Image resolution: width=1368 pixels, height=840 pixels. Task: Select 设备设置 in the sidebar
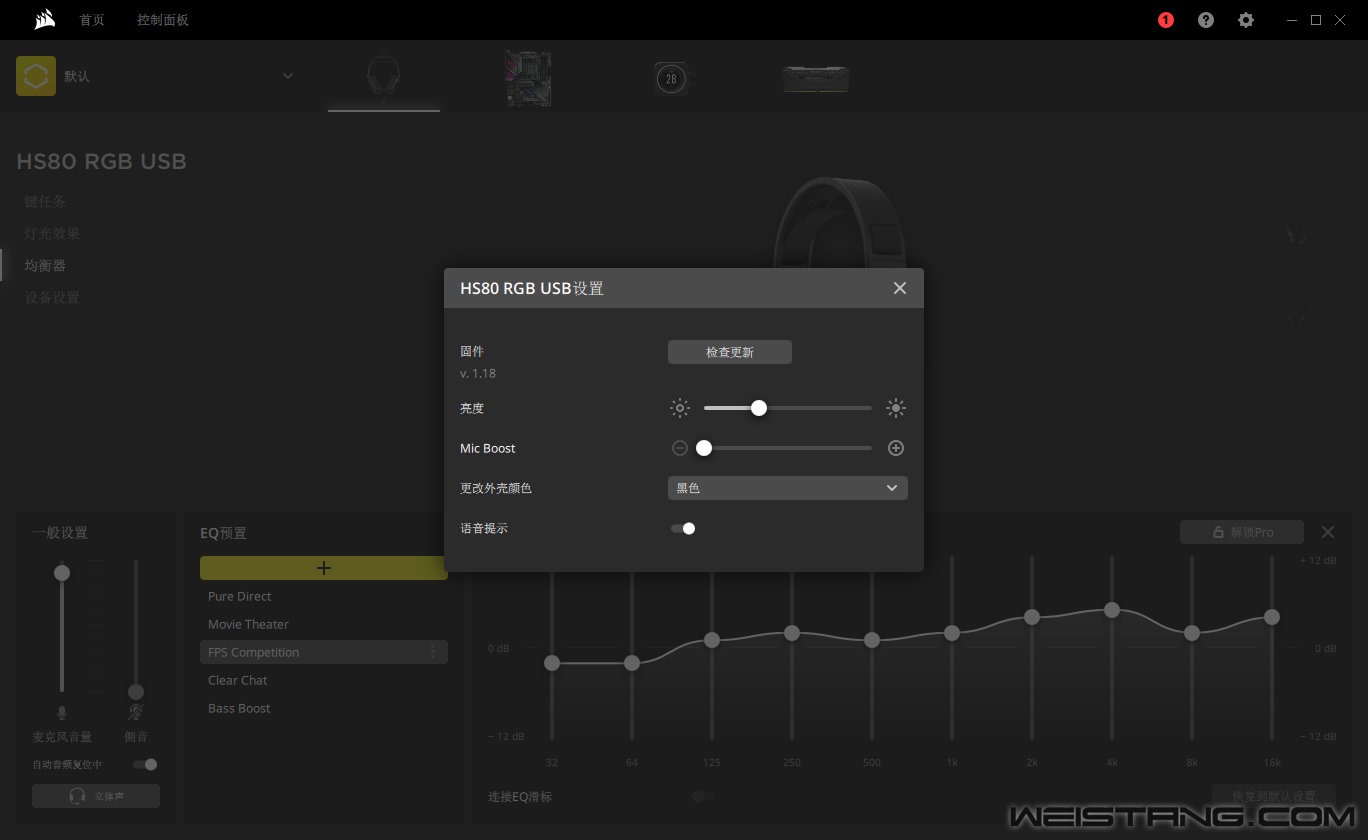tap(52, 297)
